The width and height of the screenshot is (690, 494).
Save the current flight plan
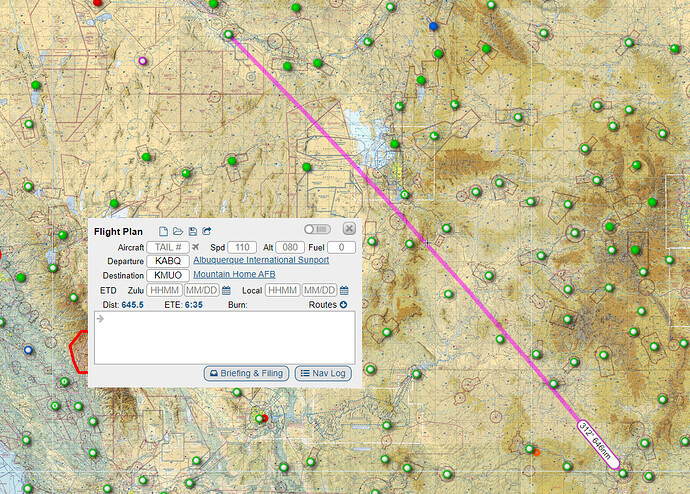click(192, 231)
